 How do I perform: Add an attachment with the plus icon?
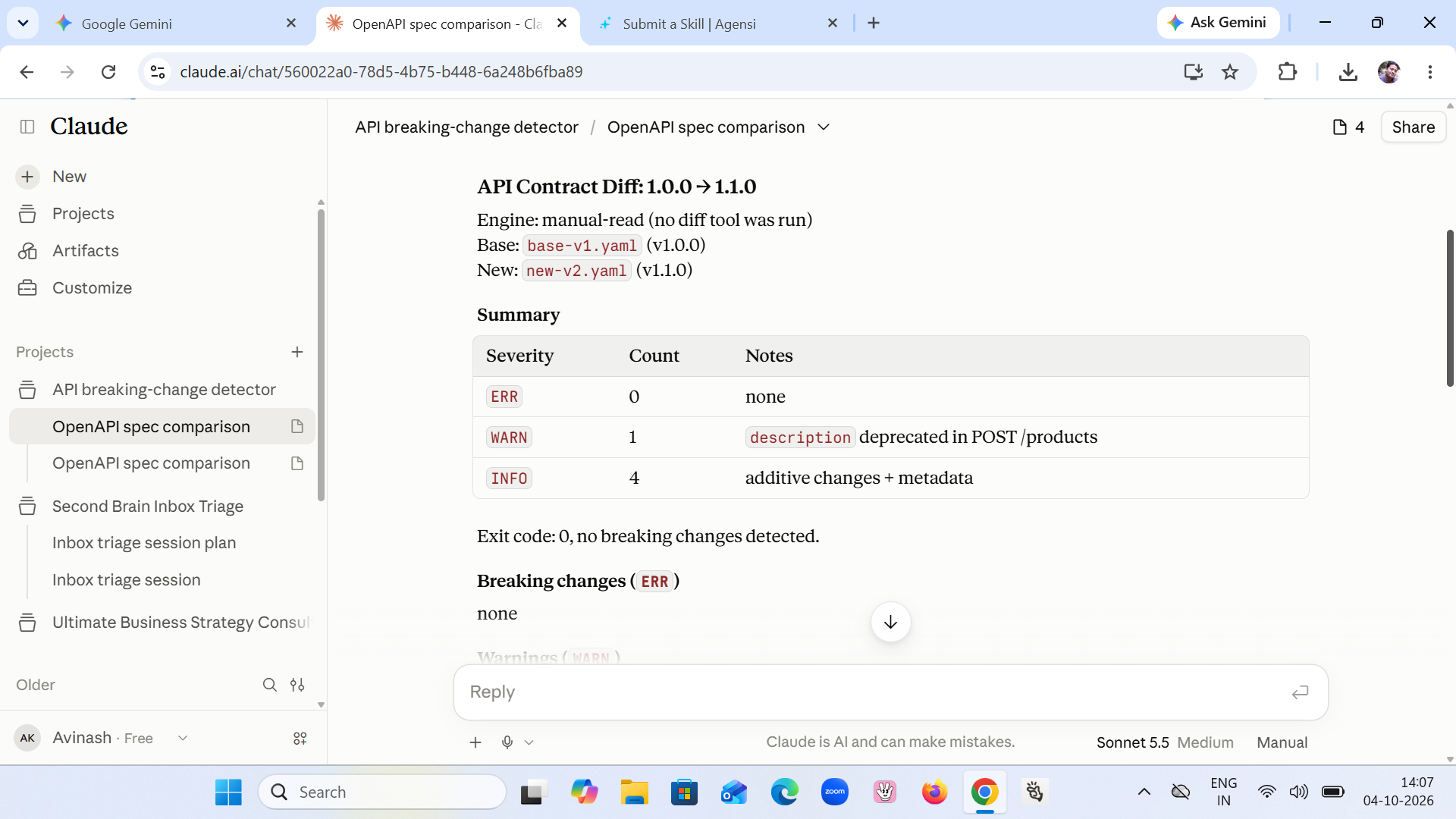(475, 742)
